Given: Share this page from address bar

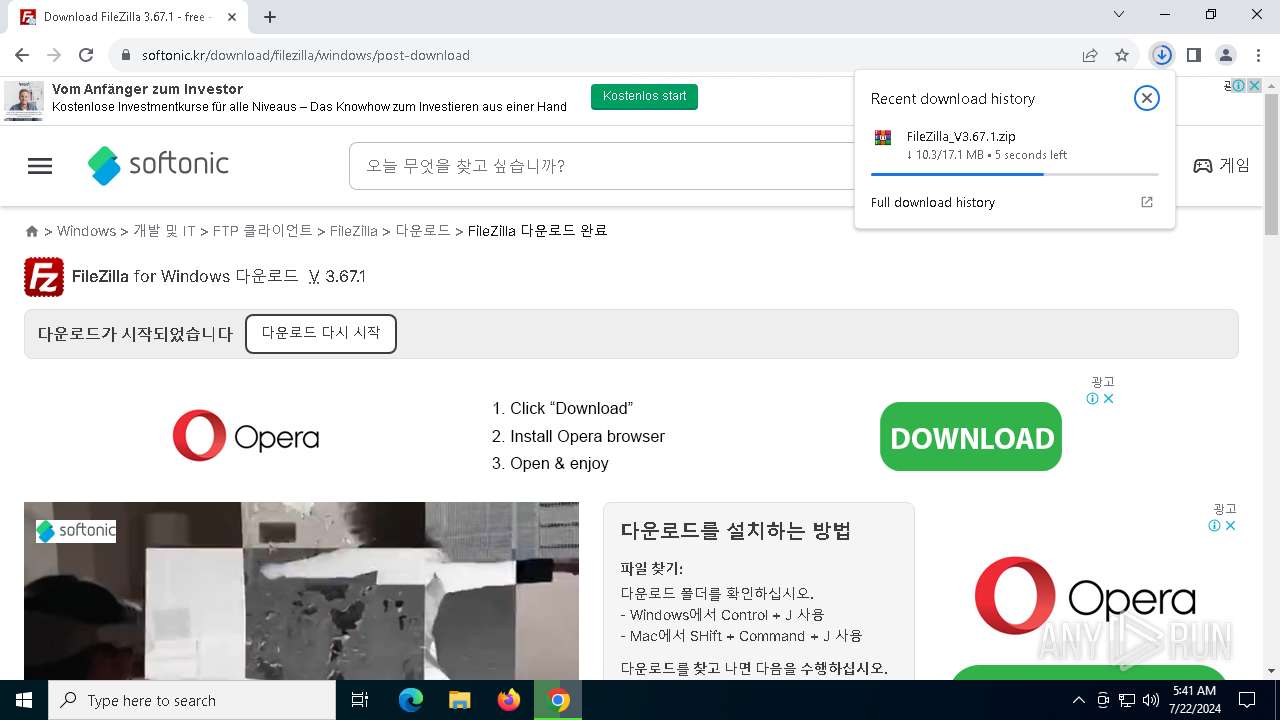Looking at the screenshot, I should pos(1090,55).
